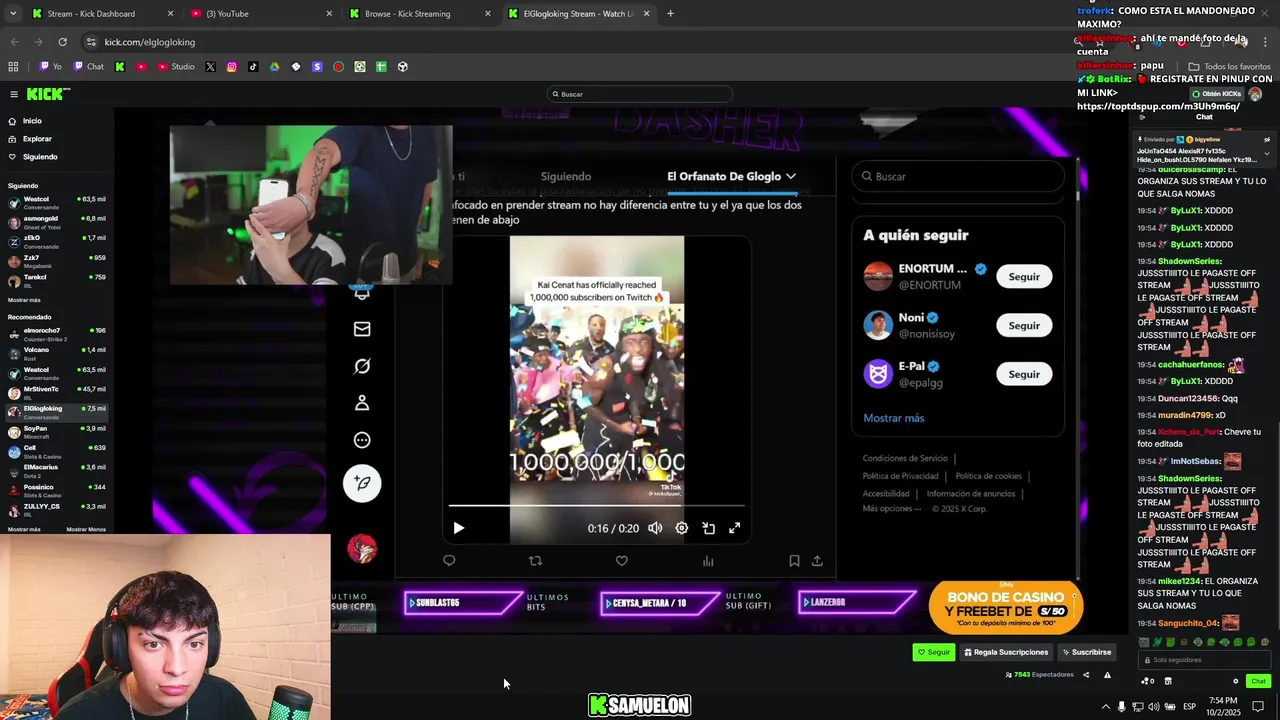Open Chrome tab search dropdown arrow
Image resolution: width=1280 pixels, height=720 pixels.
tap(13, 14)
